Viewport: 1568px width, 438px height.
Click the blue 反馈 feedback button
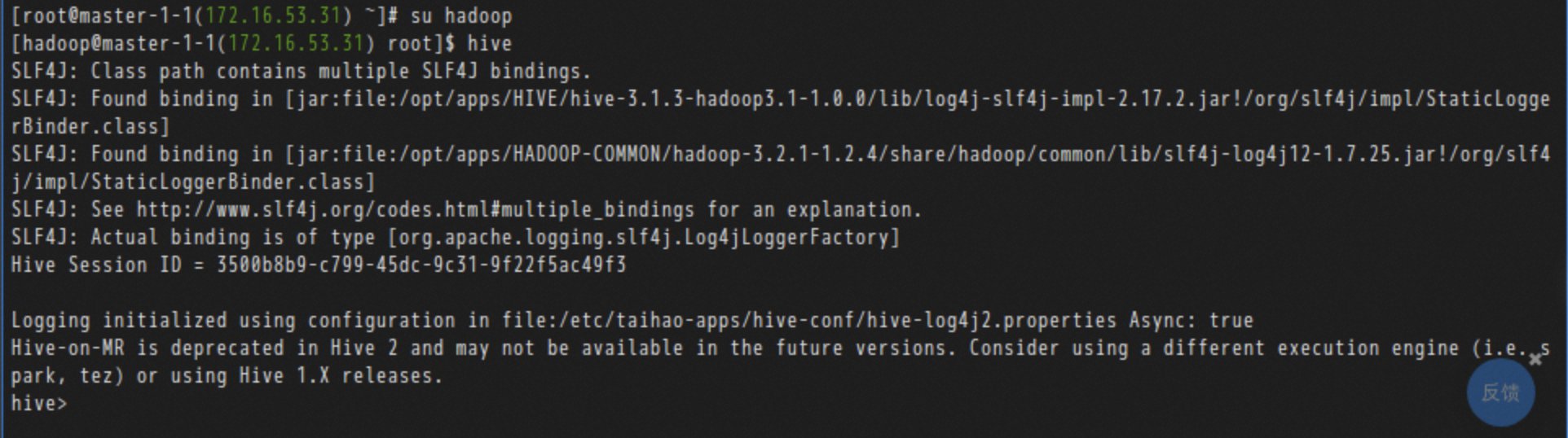(x=1500, y=392)
